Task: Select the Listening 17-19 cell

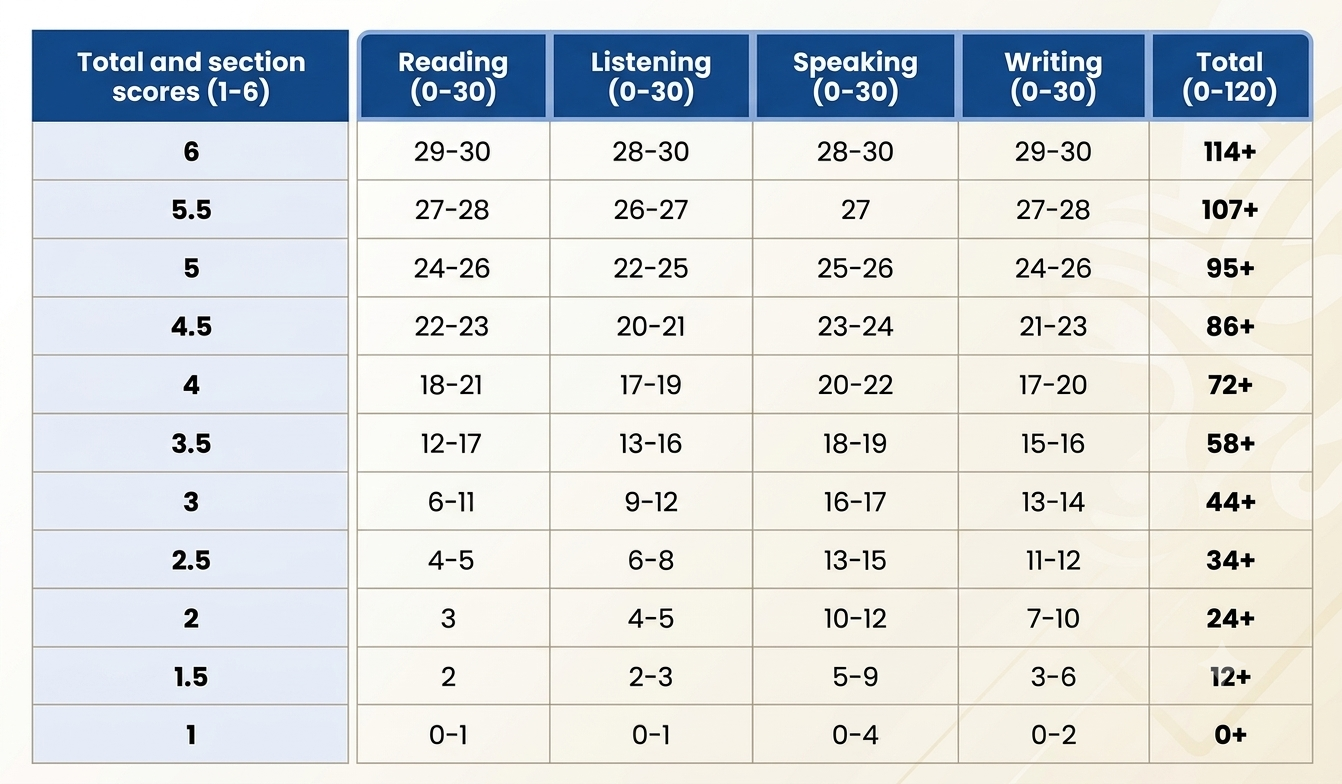Action: coord(651,384)
